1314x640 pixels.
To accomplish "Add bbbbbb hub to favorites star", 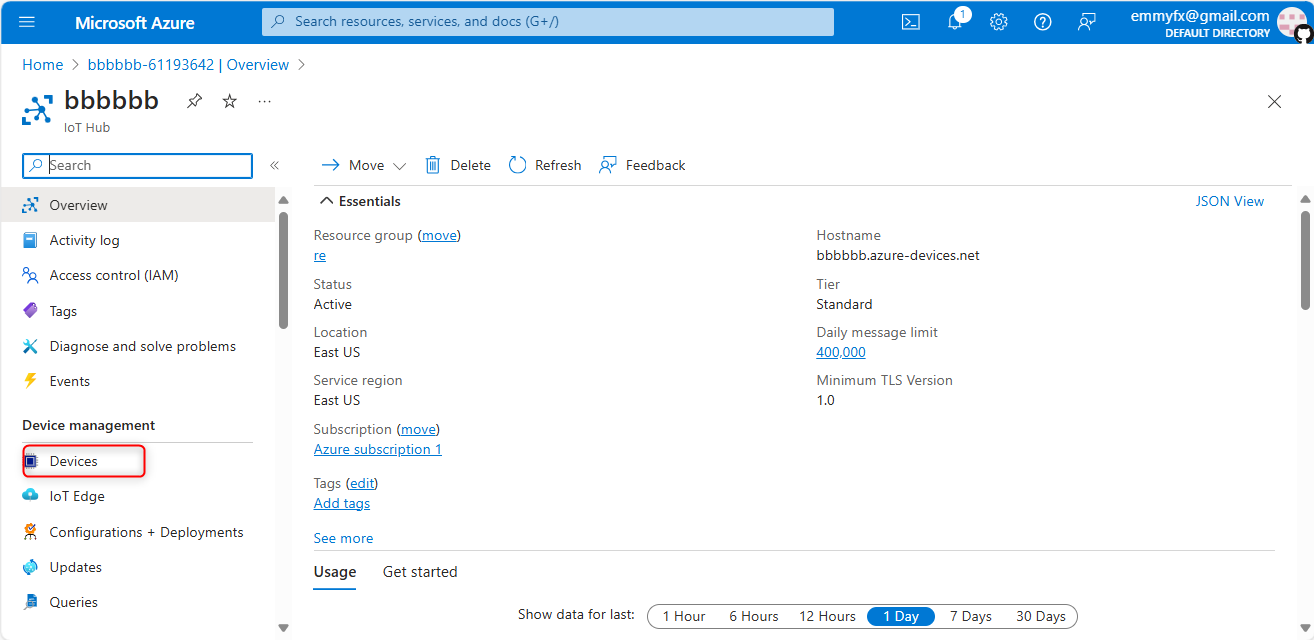I will (x=230, y=101).
